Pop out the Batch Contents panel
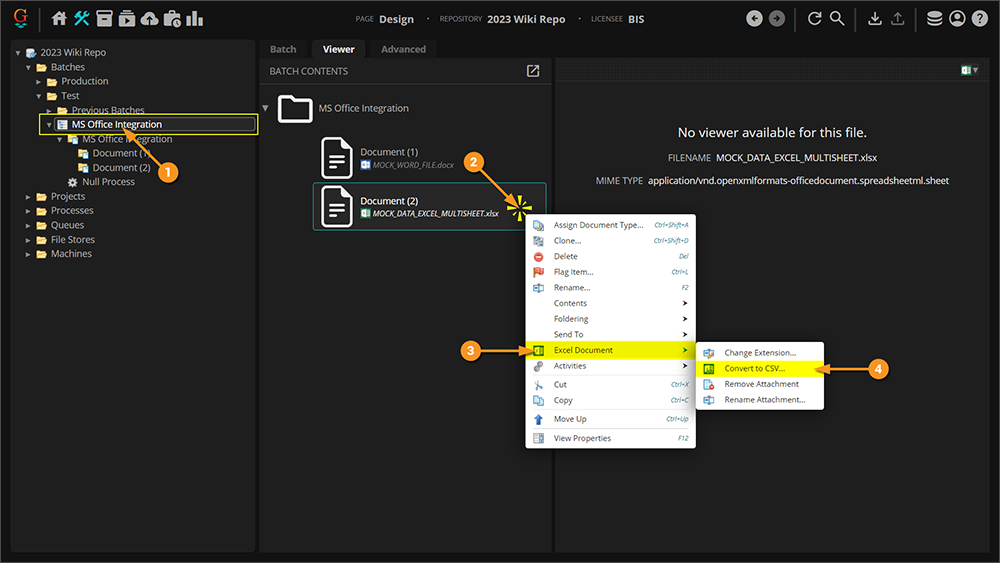The image size is (1000, 563). tap(533, 71)
